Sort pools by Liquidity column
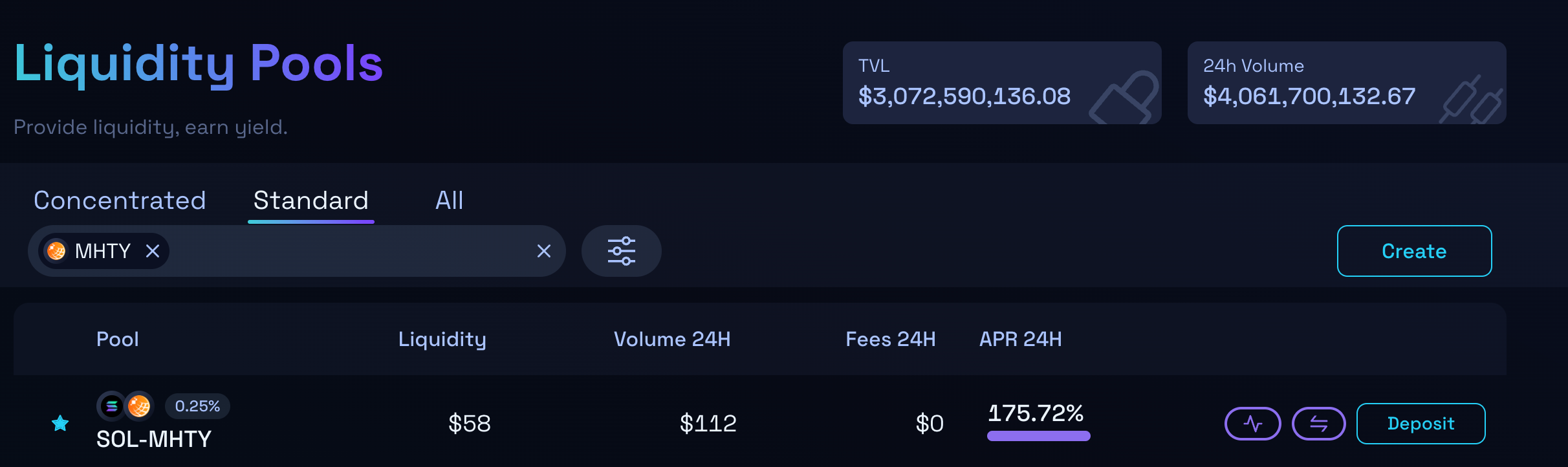 pos(442,339)
